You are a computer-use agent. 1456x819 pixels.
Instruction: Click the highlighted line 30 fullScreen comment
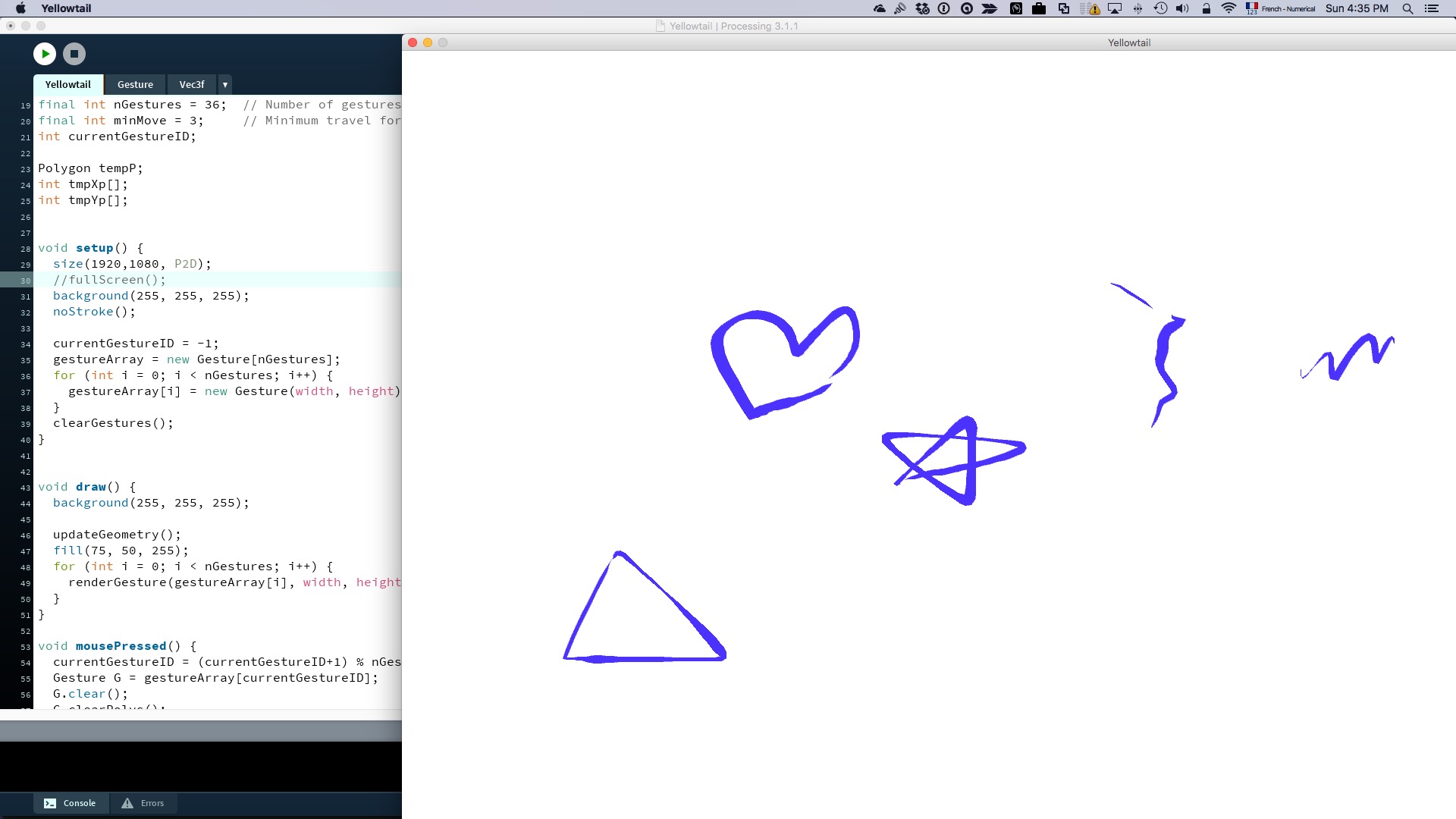pos(109,280)
